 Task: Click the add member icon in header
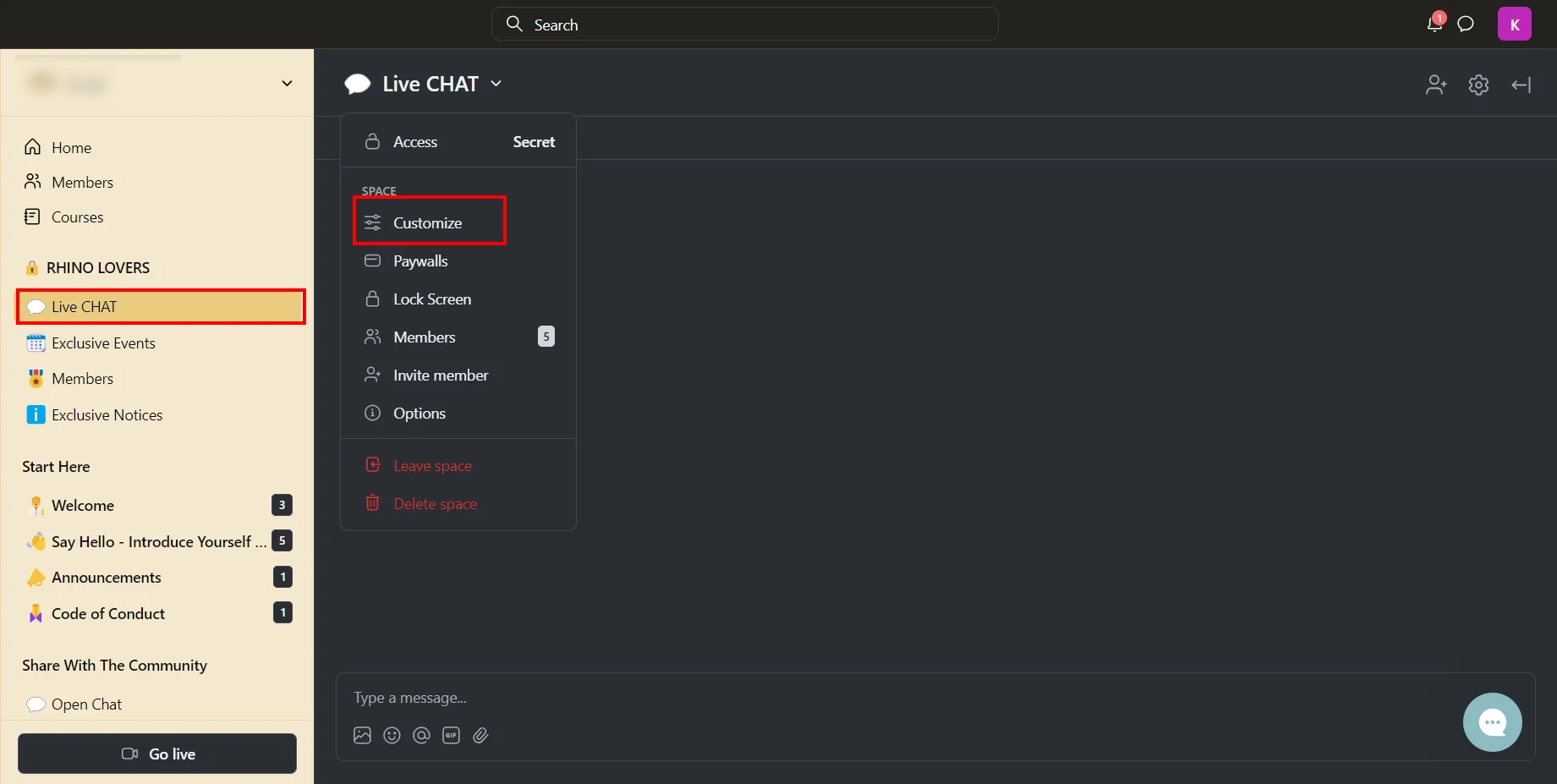pos(1435,85)
